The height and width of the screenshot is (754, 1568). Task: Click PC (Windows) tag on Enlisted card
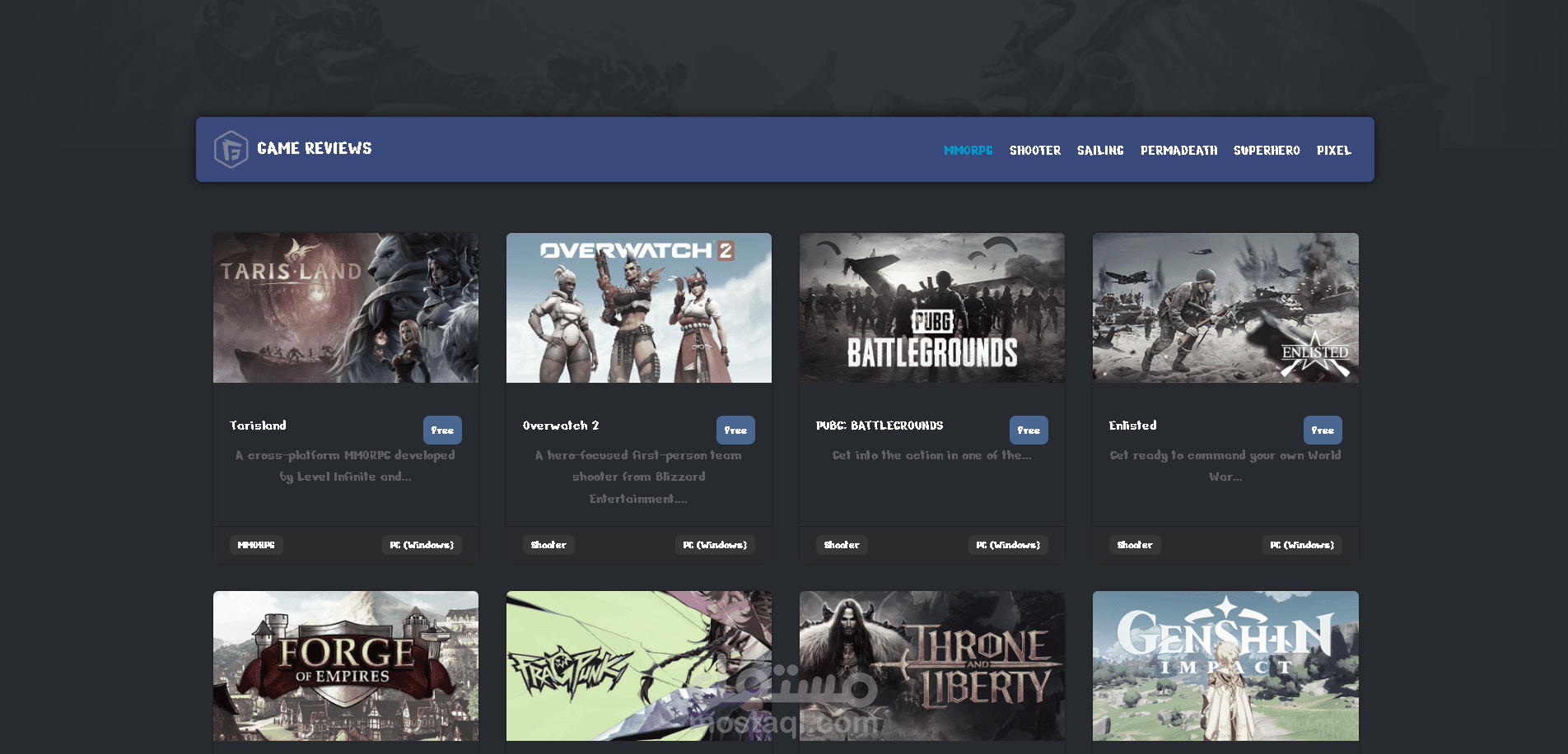pyautogui.click(x=1302, y=545)
